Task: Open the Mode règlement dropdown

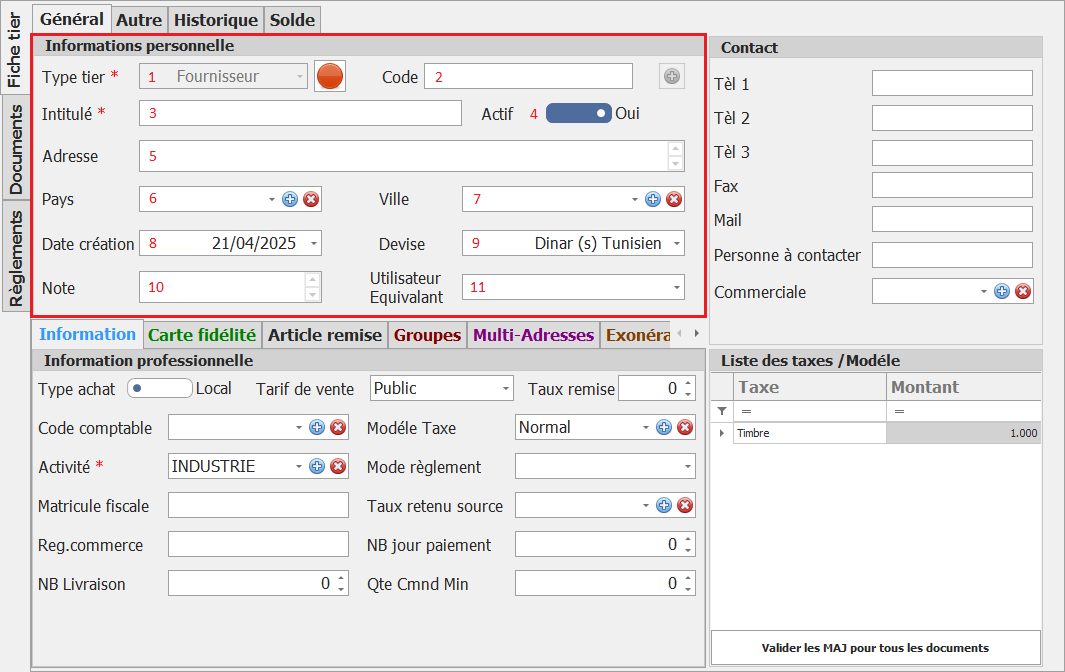Action: click(x=687, y=467)
